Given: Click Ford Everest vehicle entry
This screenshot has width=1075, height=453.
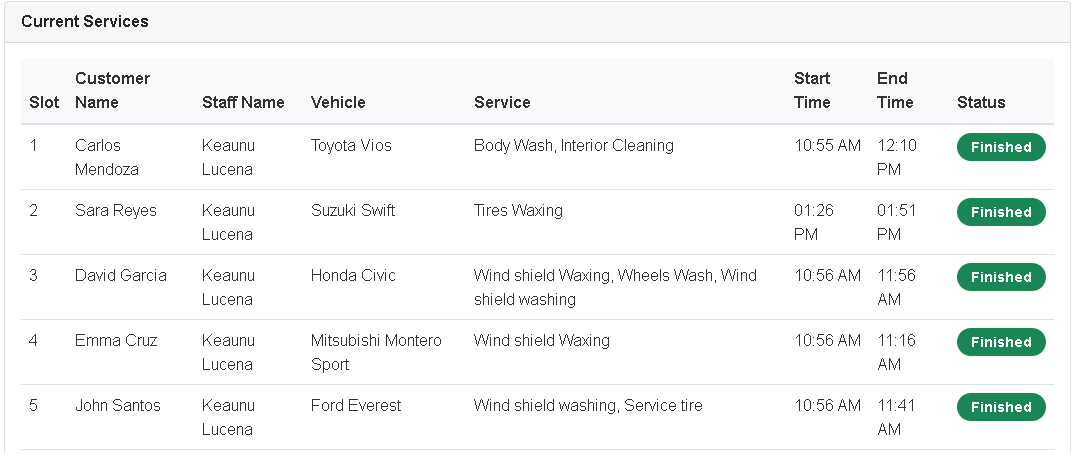Looking at the screenshot, I should tap(356, 405).
